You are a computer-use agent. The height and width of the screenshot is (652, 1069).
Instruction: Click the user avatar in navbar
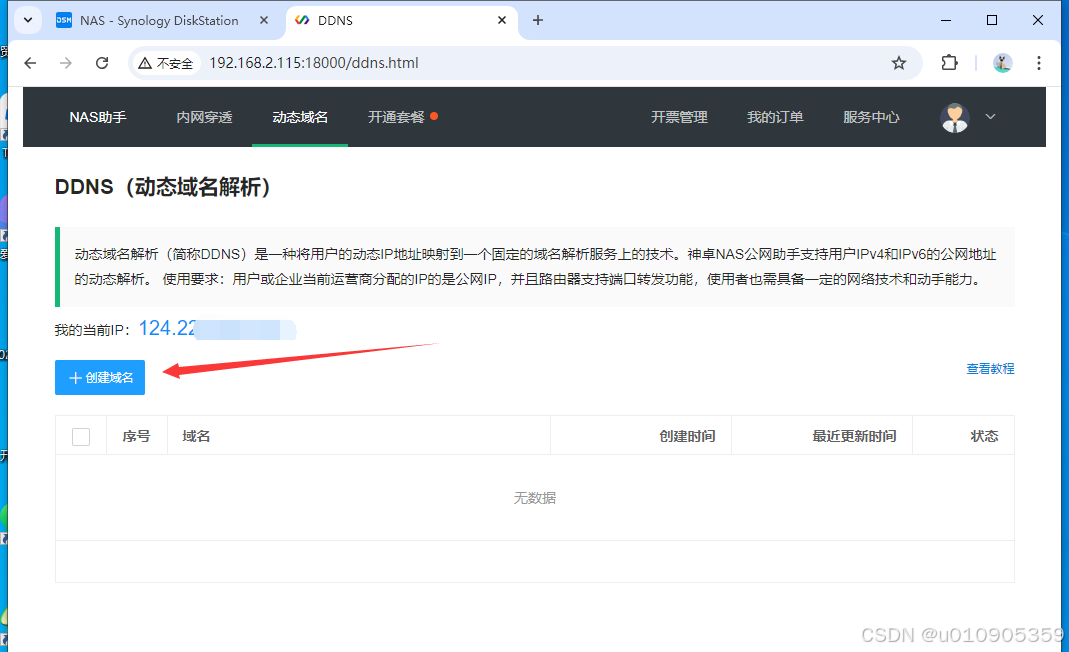[x=955, y=117]
